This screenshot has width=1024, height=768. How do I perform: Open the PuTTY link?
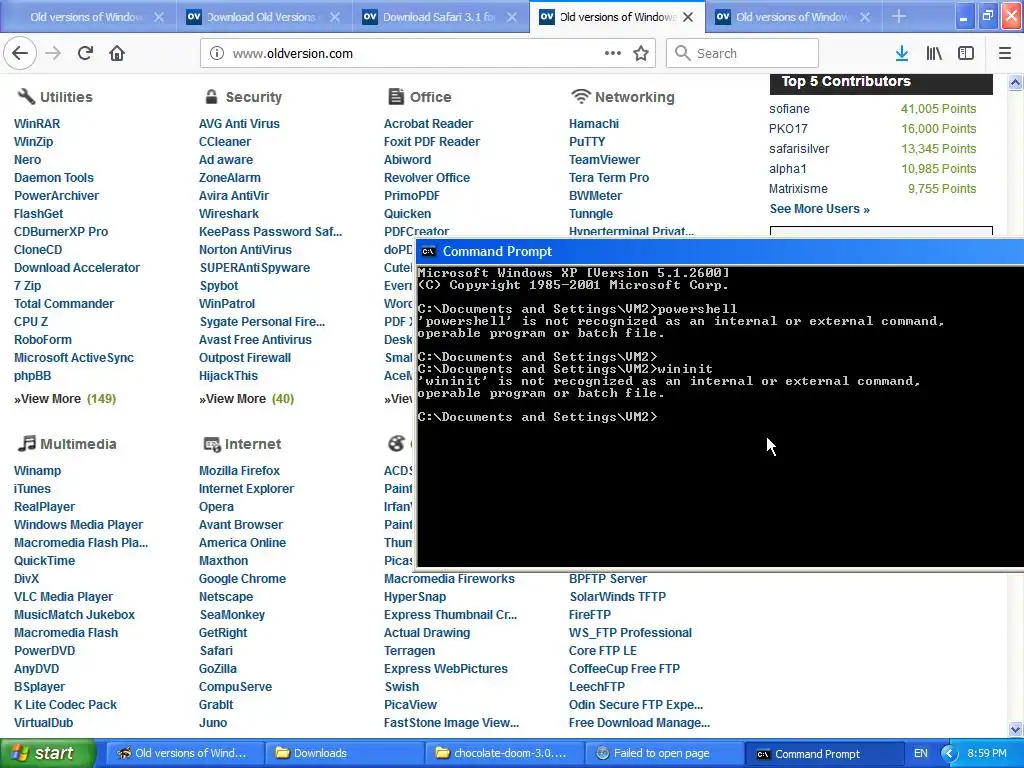pyautogui.click(x=587, y=142)
